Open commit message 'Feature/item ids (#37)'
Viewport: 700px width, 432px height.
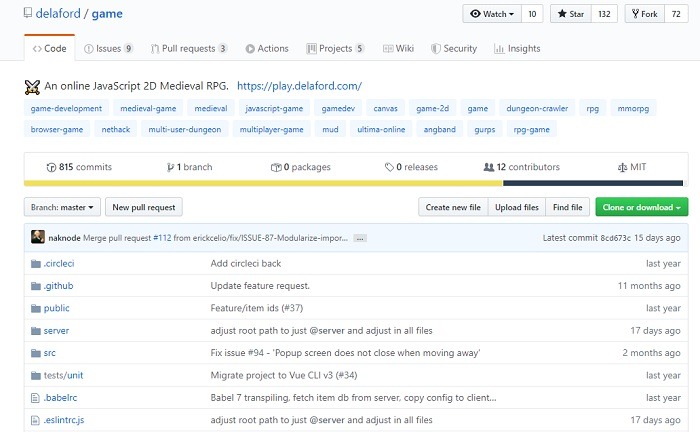[257, 308]
